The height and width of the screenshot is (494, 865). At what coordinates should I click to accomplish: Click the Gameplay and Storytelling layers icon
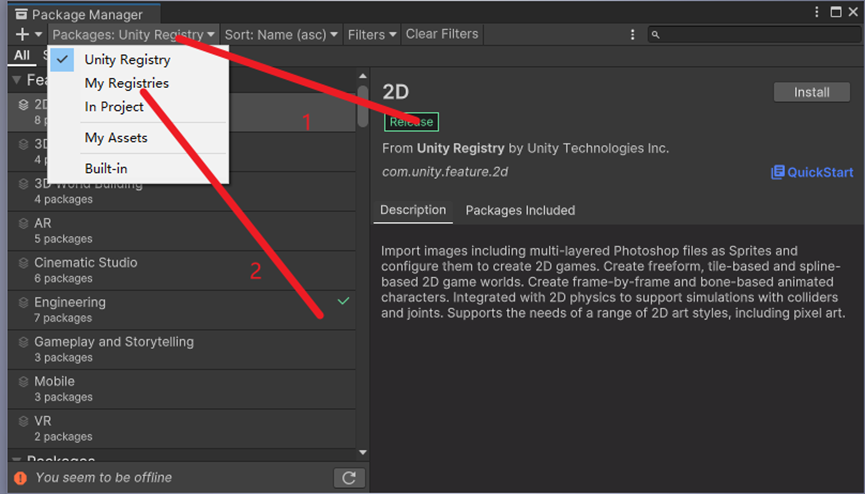click(x=23, y=342)
